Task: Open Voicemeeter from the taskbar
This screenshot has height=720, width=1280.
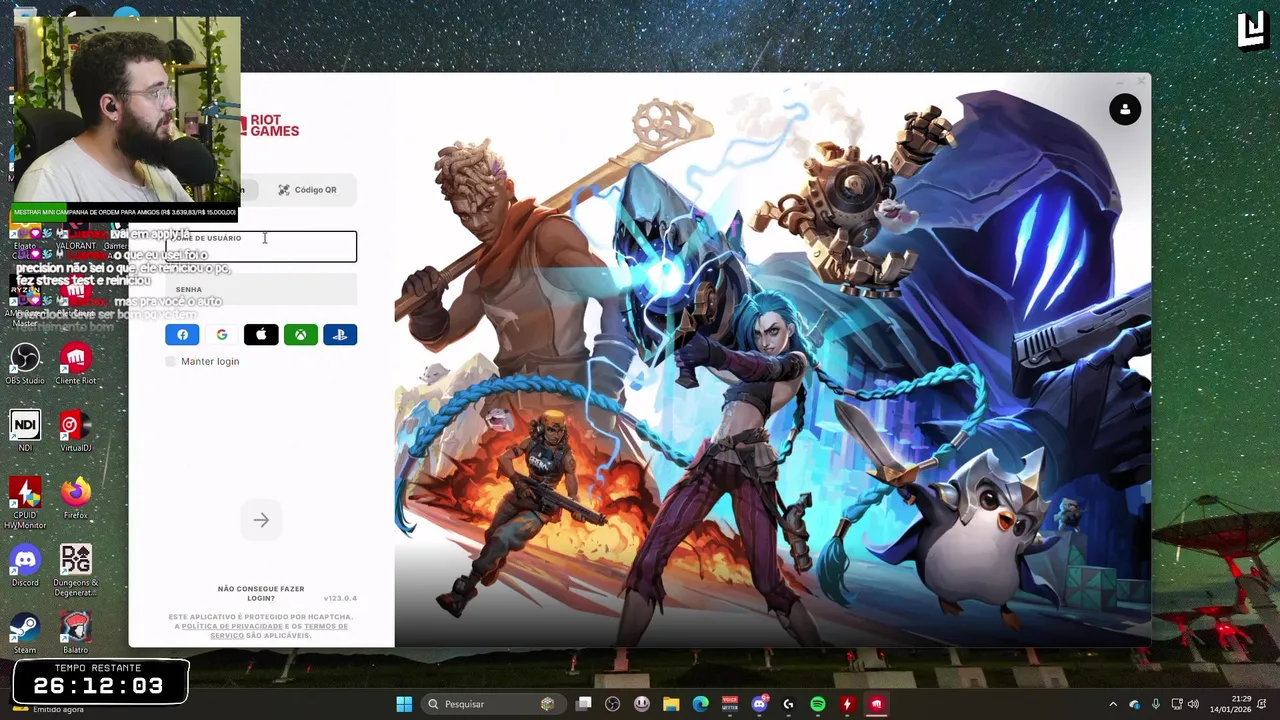Action: (730, 704)
